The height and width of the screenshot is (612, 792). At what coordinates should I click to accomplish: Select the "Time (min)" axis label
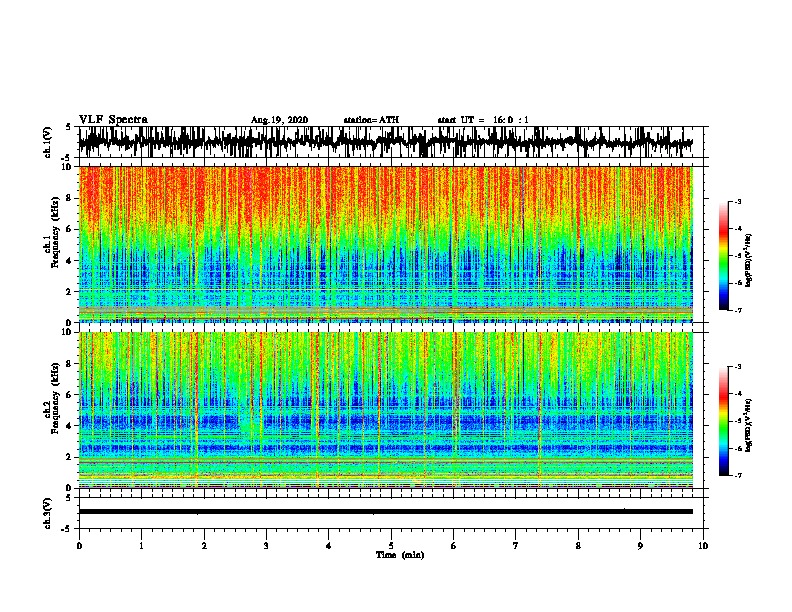coord(400,555)
